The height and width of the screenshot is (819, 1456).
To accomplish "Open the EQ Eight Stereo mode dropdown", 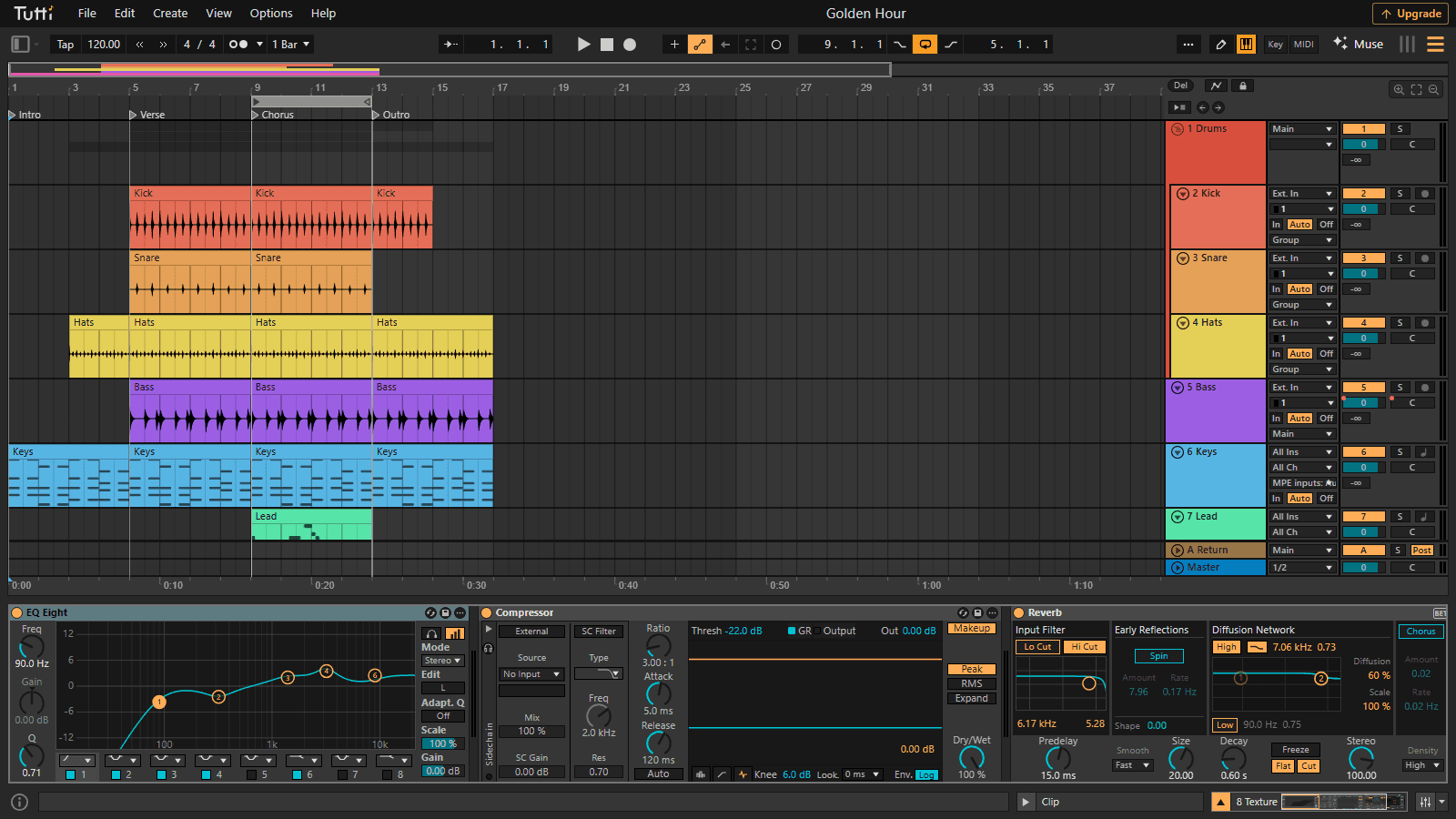I will click(x=442, y=661).
